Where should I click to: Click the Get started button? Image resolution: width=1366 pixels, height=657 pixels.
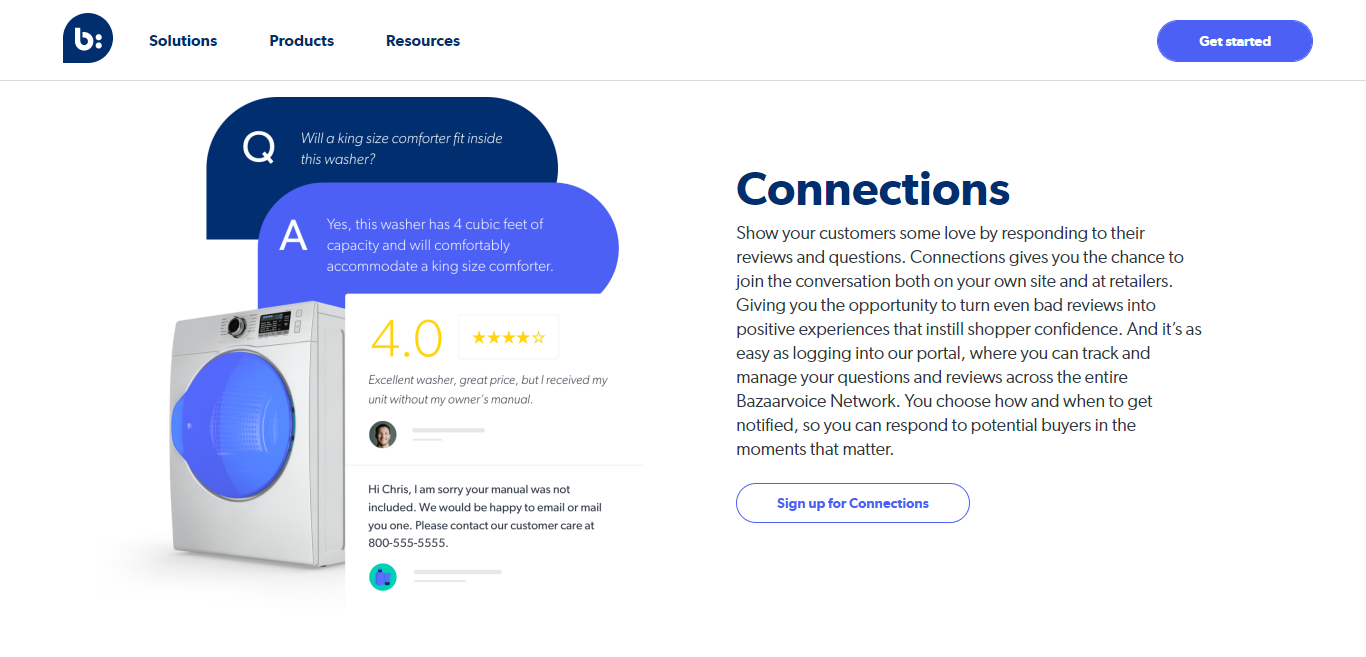click(x=1235, y=41)
